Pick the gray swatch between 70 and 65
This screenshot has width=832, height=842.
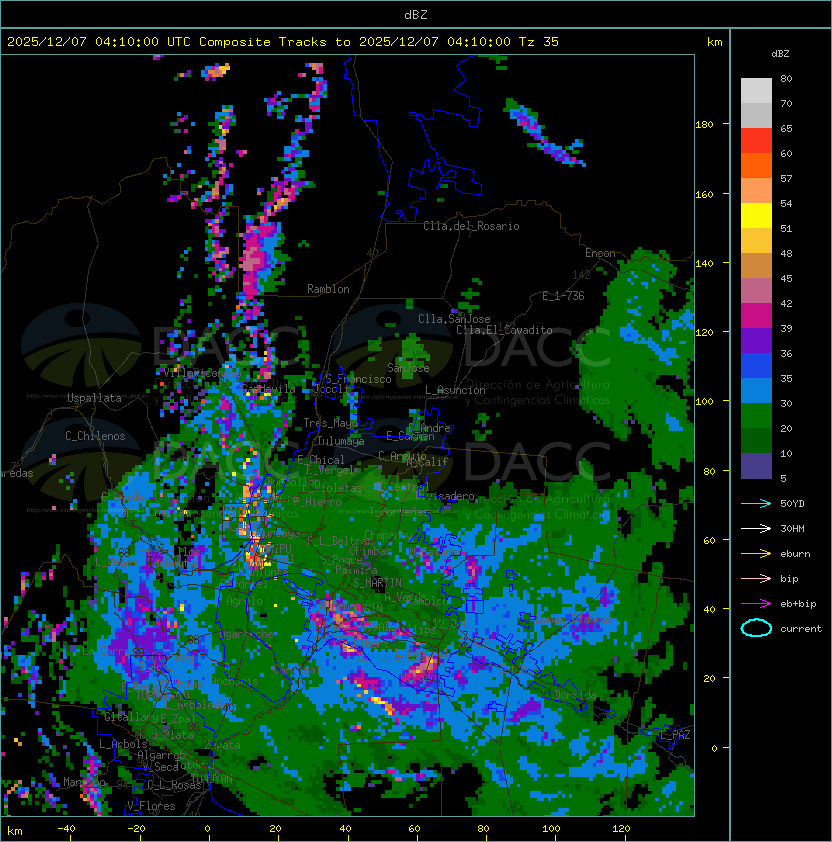click(x=756, y=115)
